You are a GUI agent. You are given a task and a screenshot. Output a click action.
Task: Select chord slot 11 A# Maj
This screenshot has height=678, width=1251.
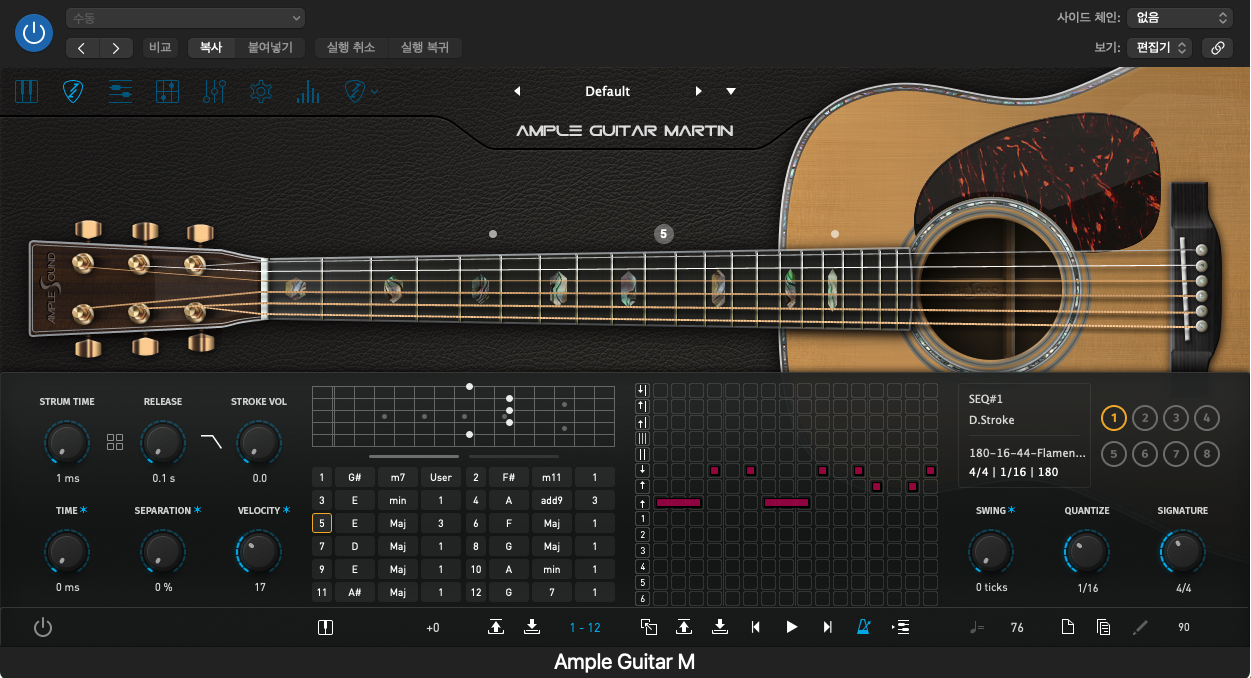click(x=322, y=592)
